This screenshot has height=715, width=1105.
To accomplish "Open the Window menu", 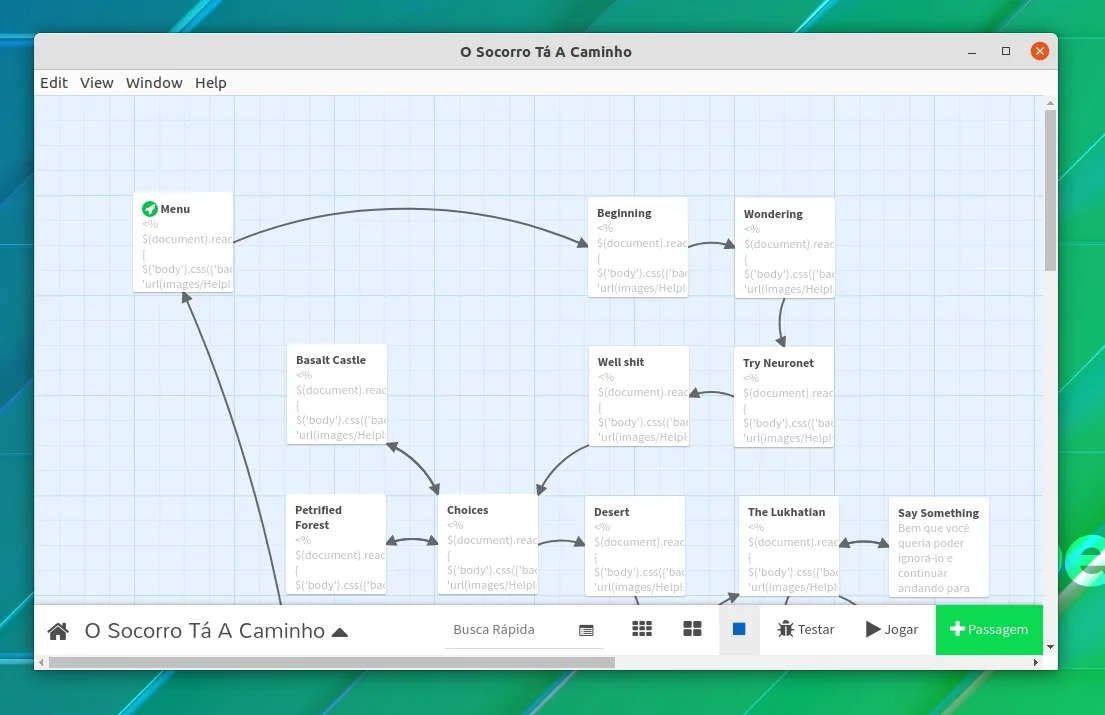I will coord(154,82).
